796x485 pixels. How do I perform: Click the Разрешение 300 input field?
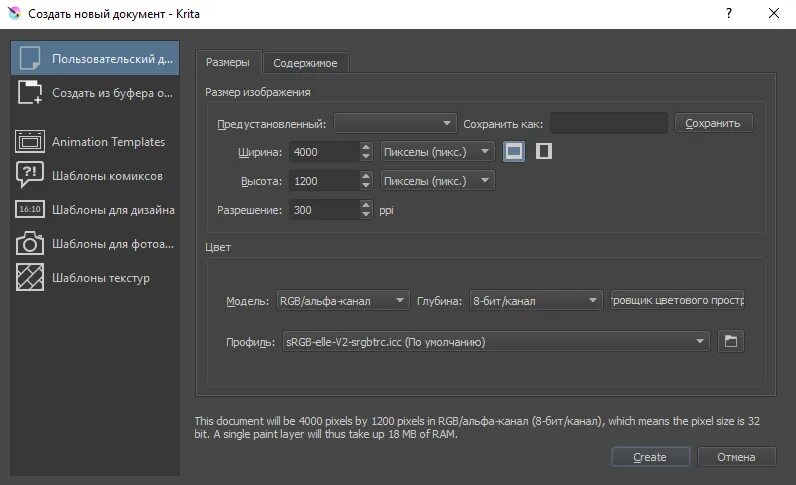(325, 210)
